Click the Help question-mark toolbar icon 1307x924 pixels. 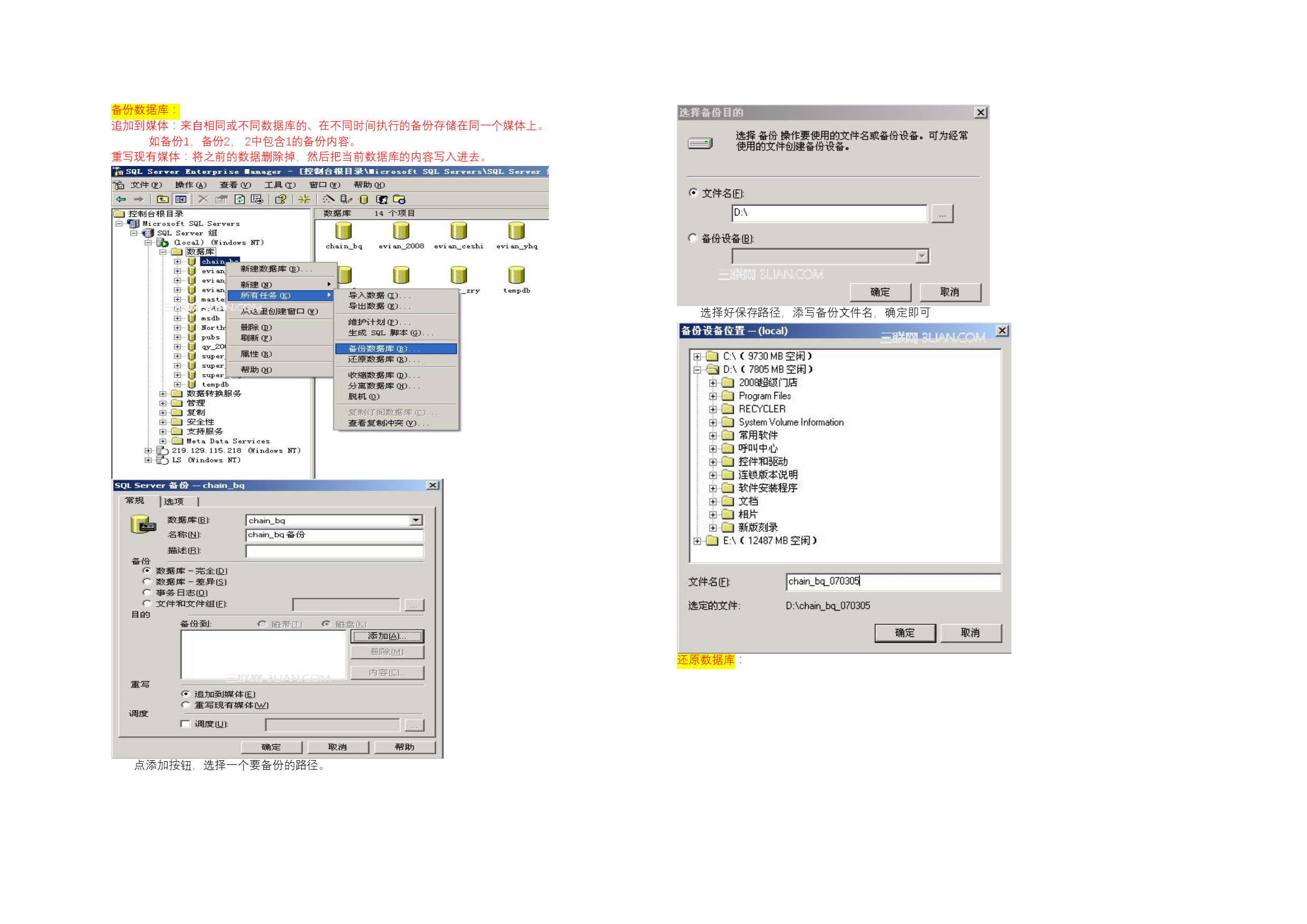281,199
